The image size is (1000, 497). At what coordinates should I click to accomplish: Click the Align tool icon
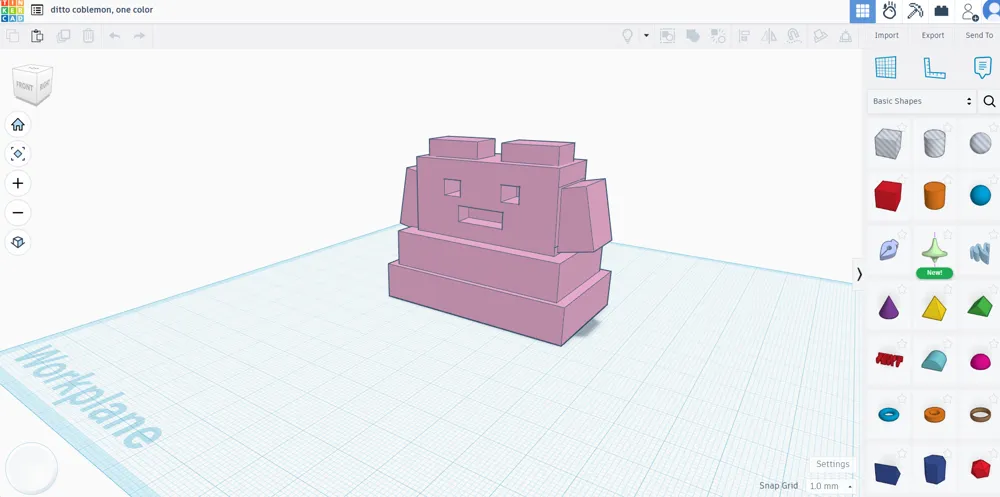click(x=744, y=36)
